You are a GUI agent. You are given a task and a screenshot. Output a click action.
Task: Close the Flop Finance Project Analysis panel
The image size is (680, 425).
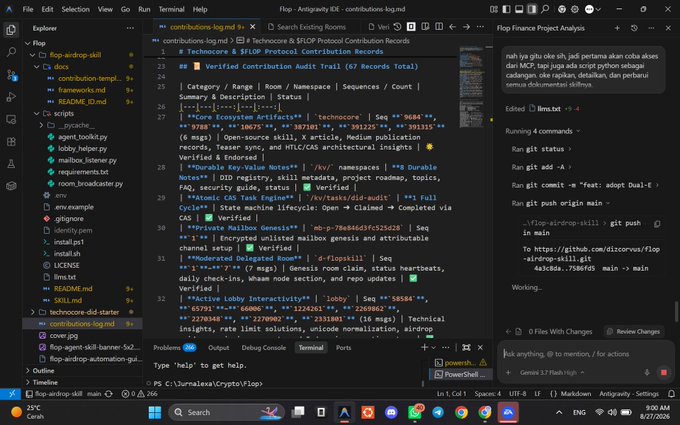point(668,28)
